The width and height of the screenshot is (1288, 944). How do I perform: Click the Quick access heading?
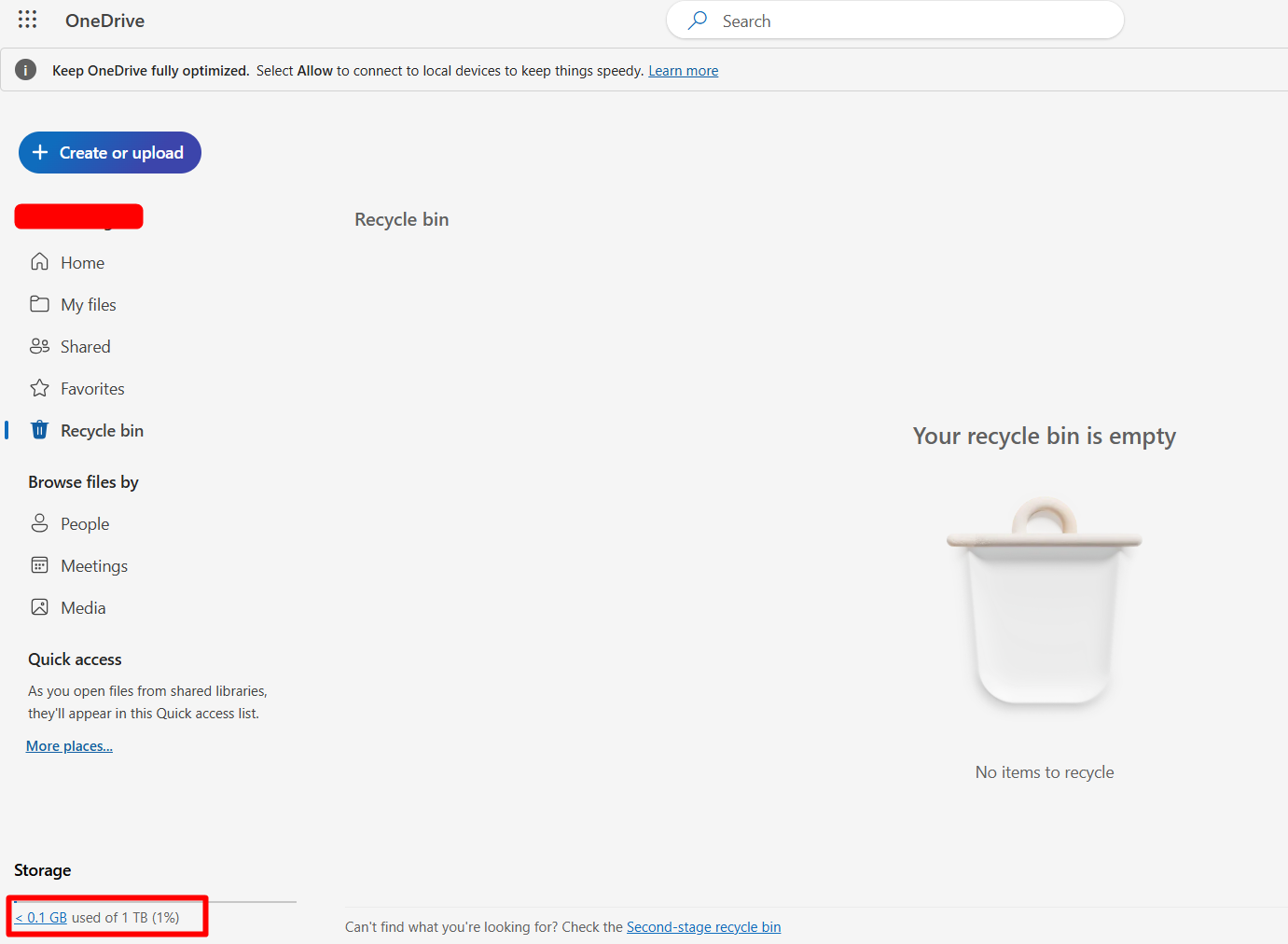click(x=75, y=659)
